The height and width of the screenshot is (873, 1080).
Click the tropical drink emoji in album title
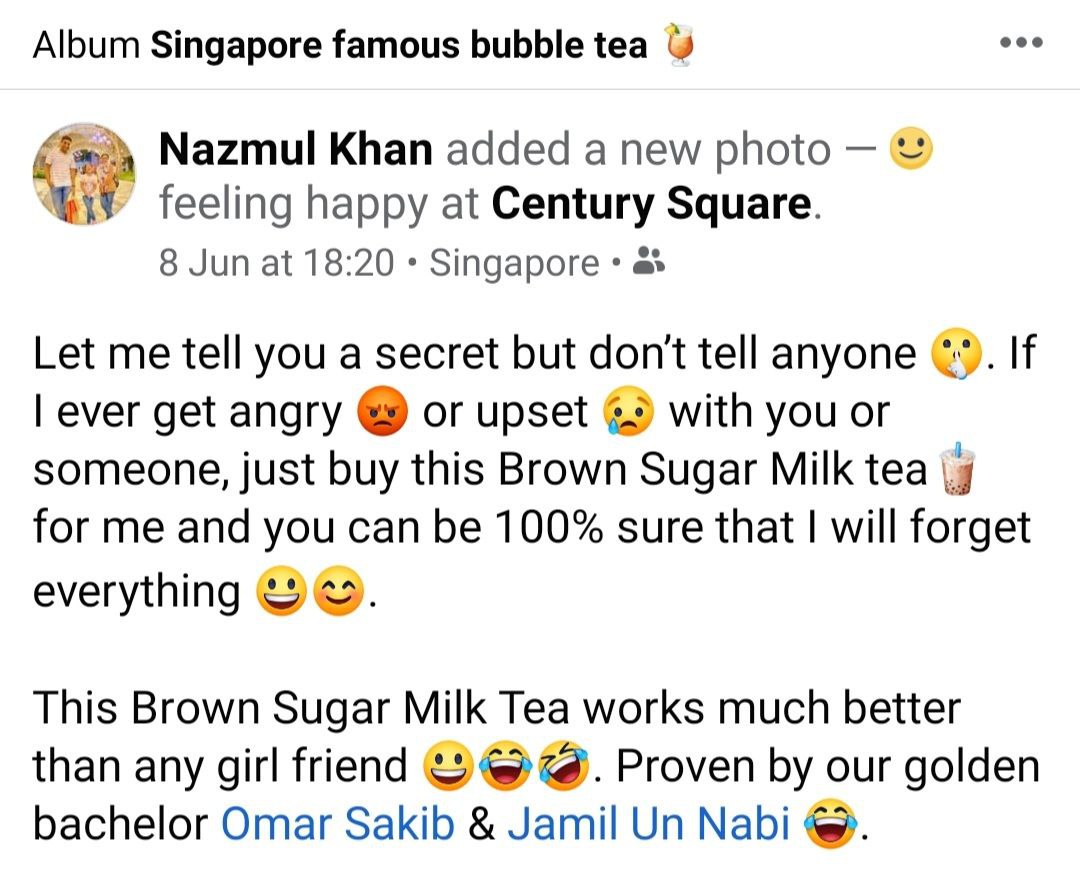point(678,45)
